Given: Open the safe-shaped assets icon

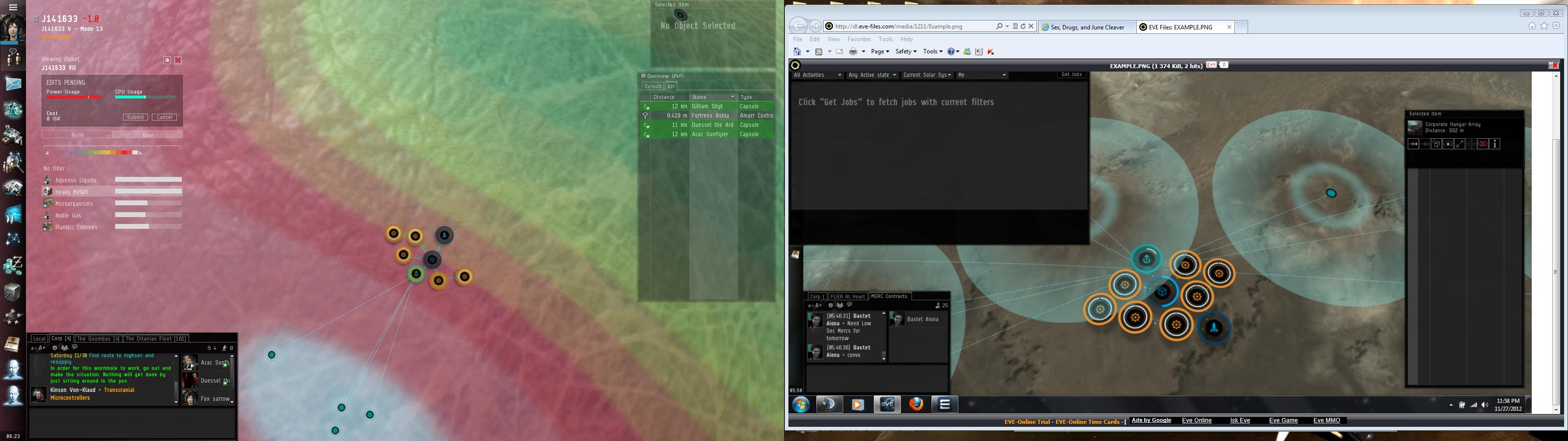Looking at the screenshot, I should 13,293.
